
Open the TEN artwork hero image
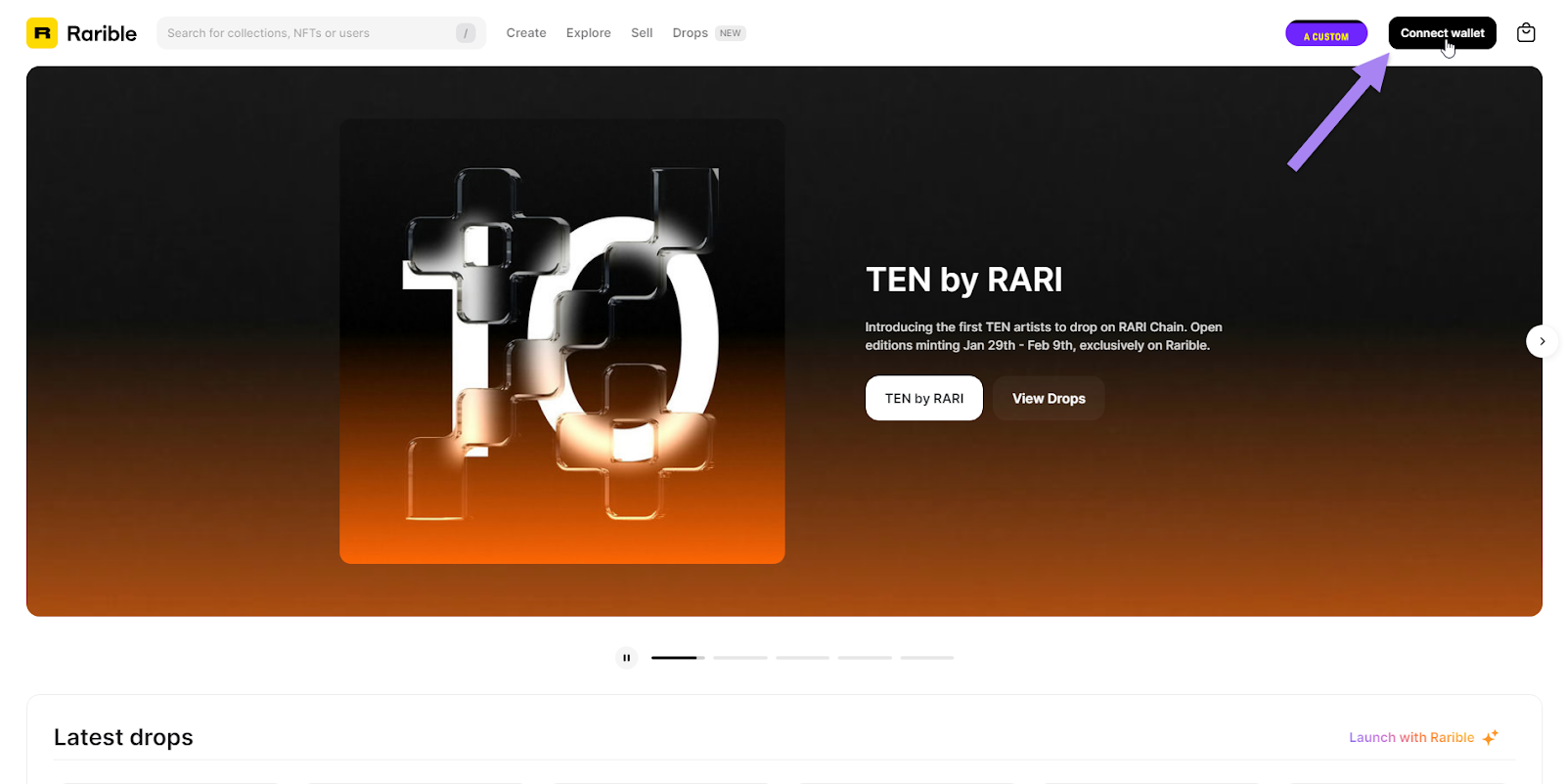561,341
